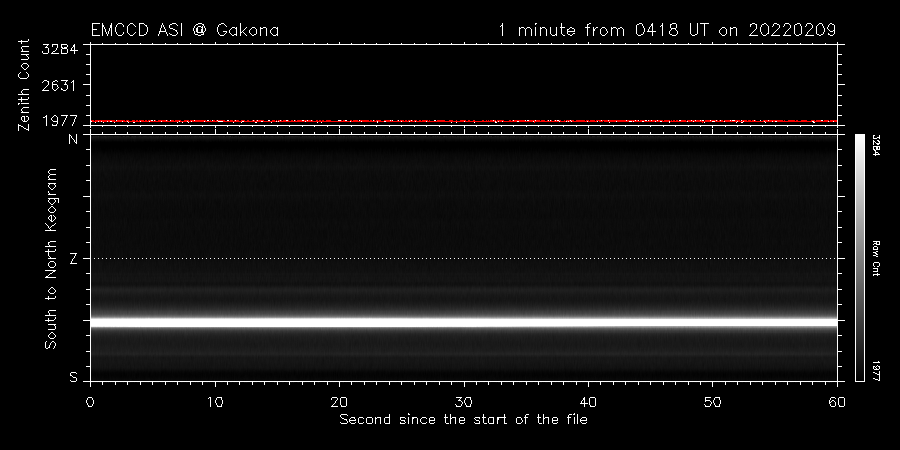The image size is (900, 450).
Task: Click the 'Zenith Count' axis label
Action: [x=24, y=85]
